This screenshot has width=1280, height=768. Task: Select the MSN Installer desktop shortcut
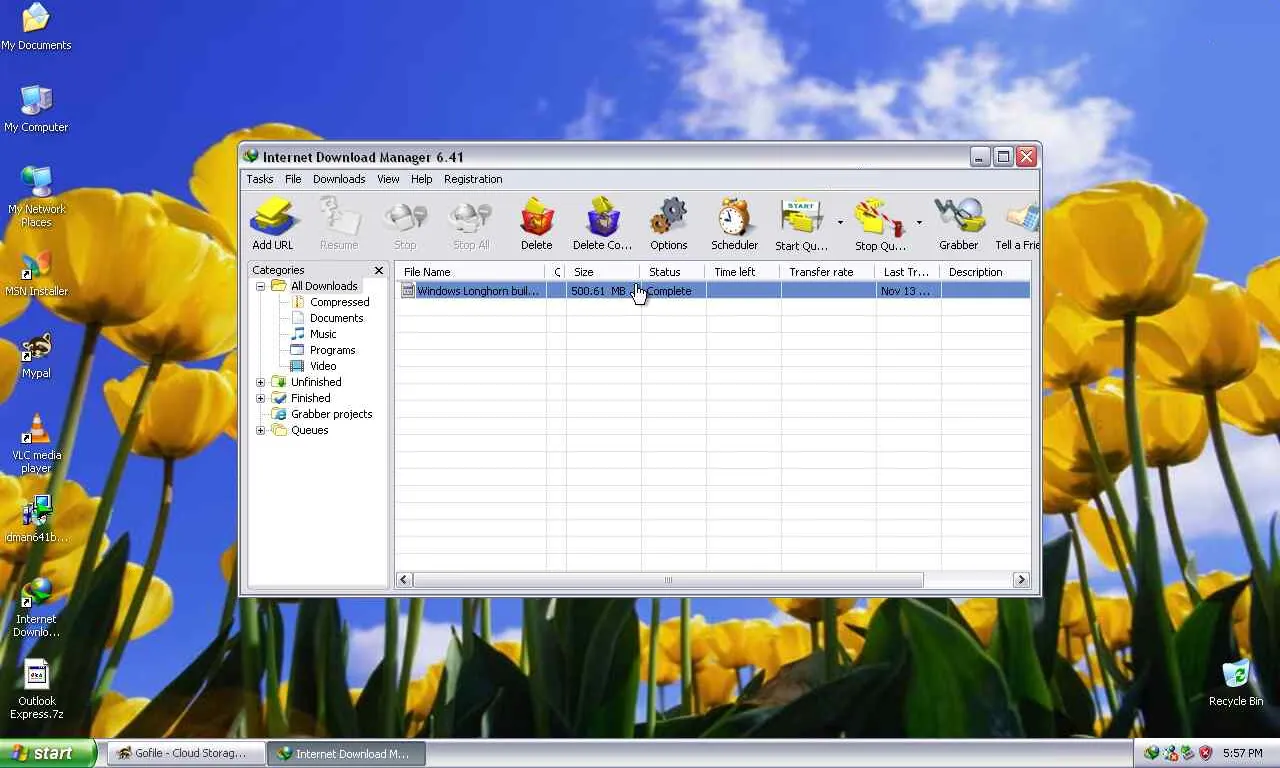[x=36, y=273]
